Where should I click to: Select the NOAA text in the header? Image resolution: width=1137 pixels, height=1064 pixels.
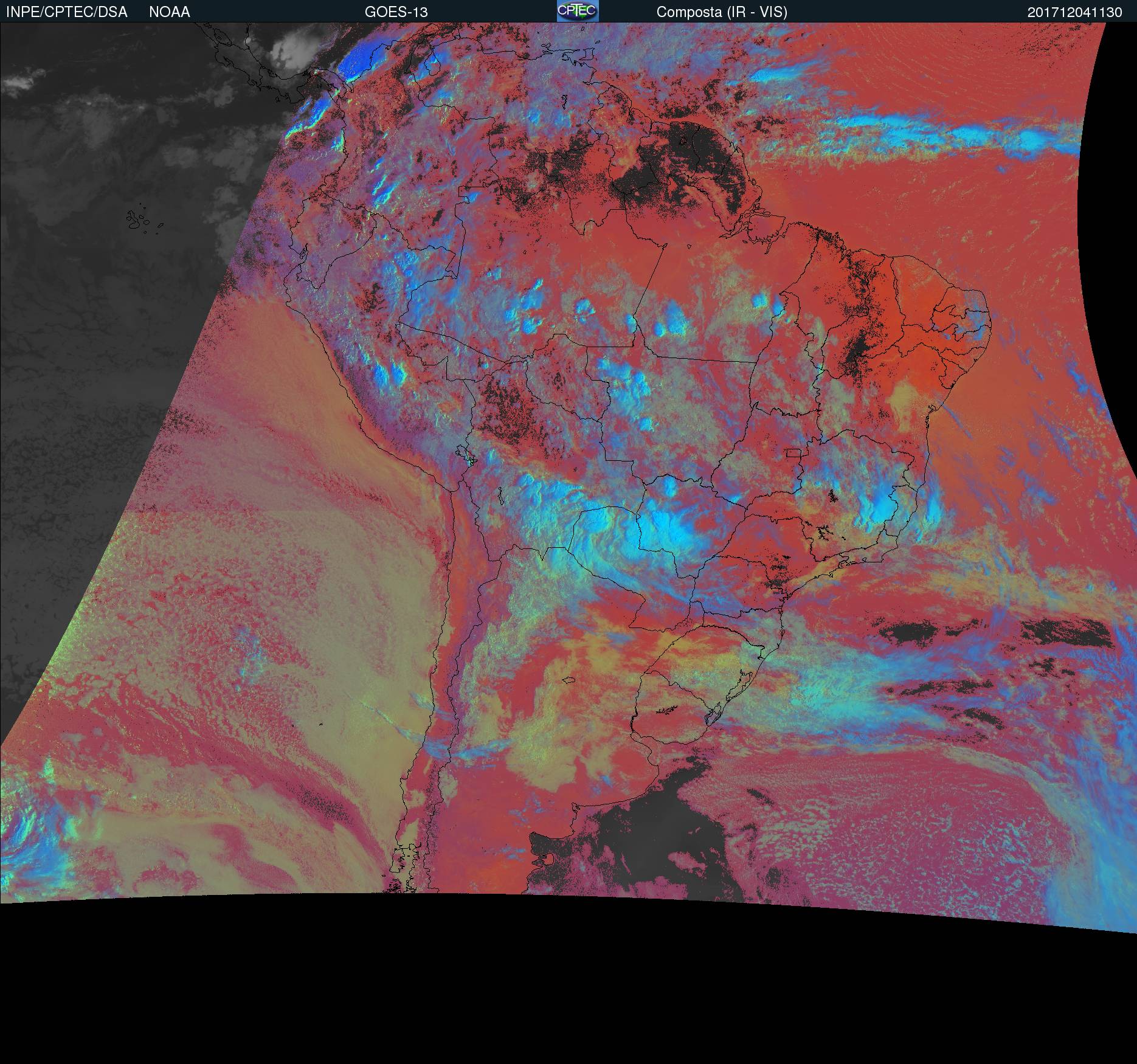pos(170,12)
